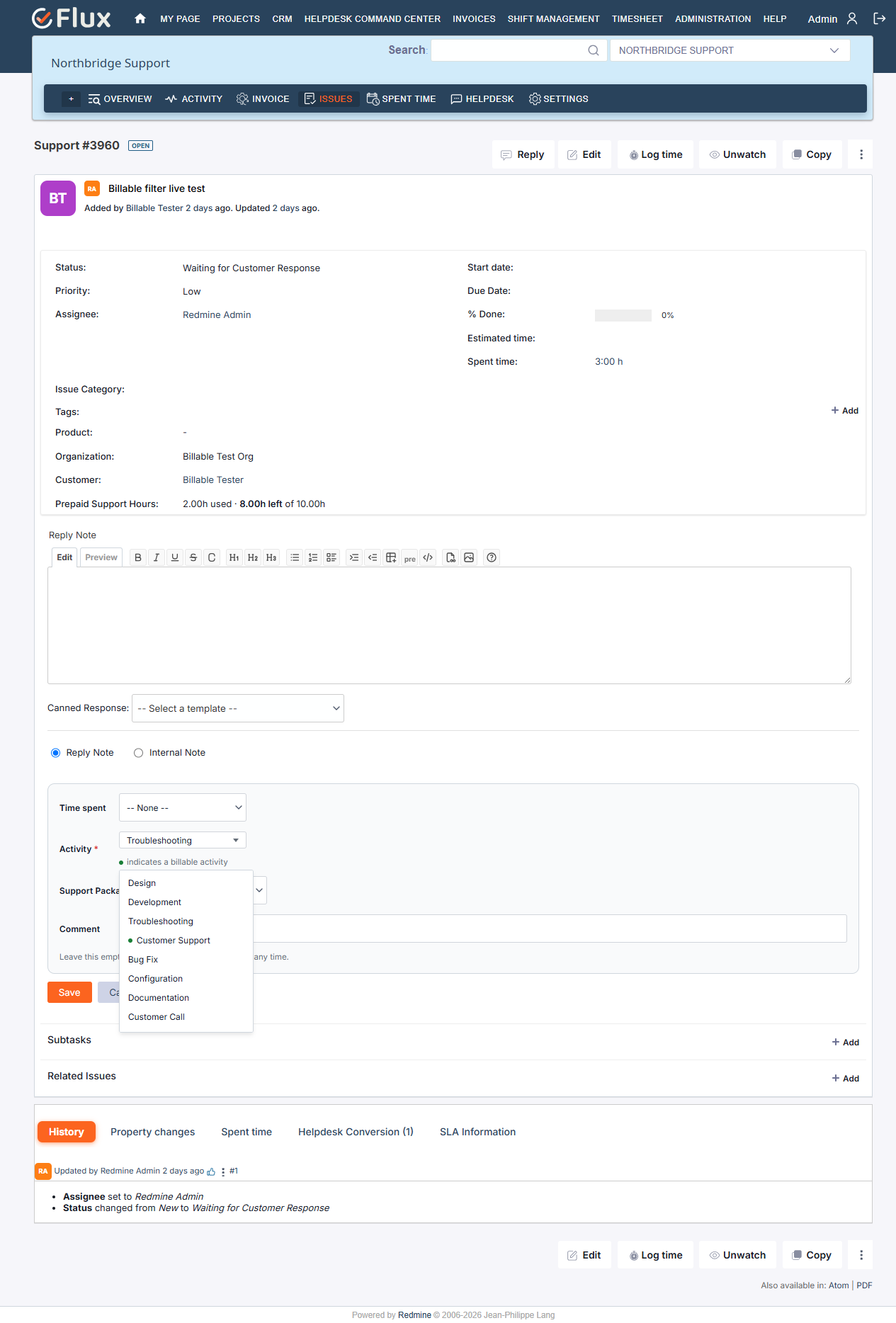Open the Time spent dropdown
896x1323 pixels.
(x=183, y=807)
